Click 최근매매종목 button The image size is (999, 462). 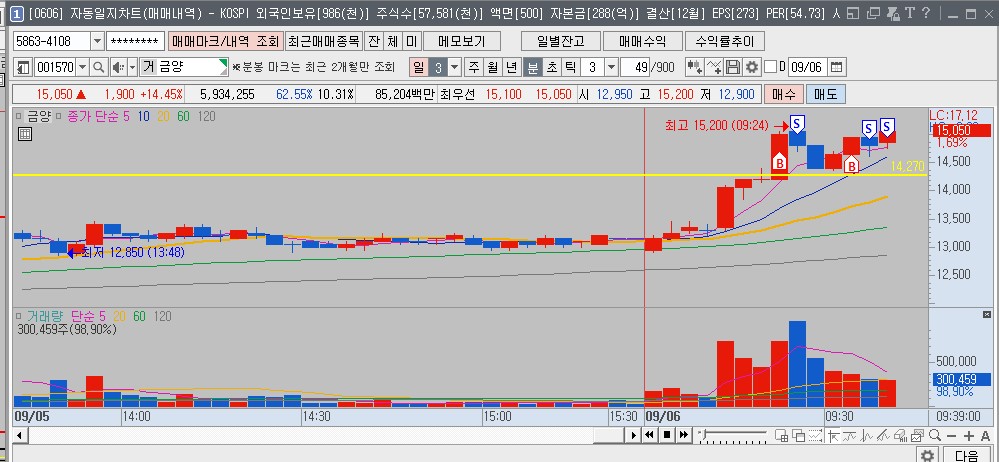(324, 41)
